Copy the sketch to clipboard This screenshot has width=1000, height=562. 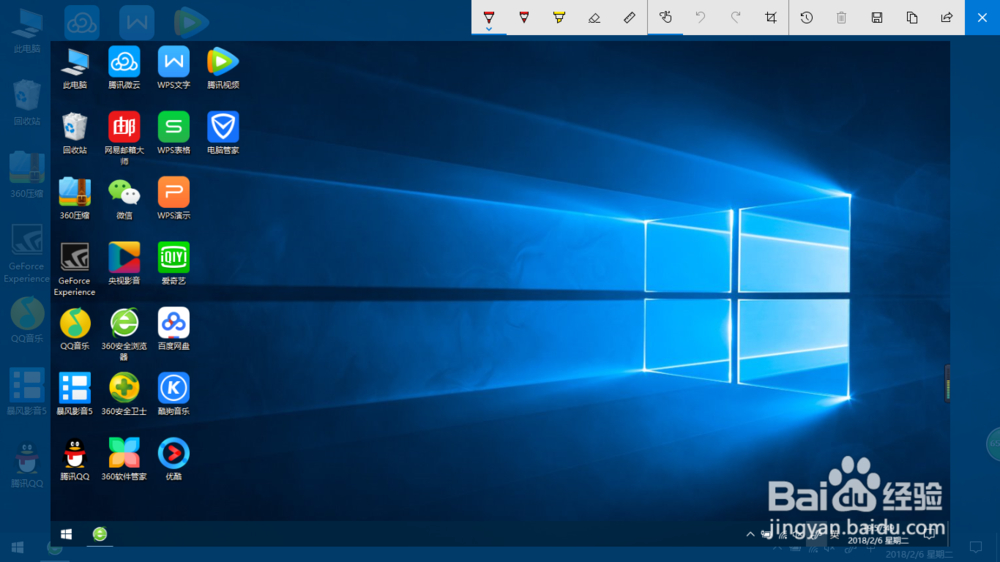click(912, 17)
